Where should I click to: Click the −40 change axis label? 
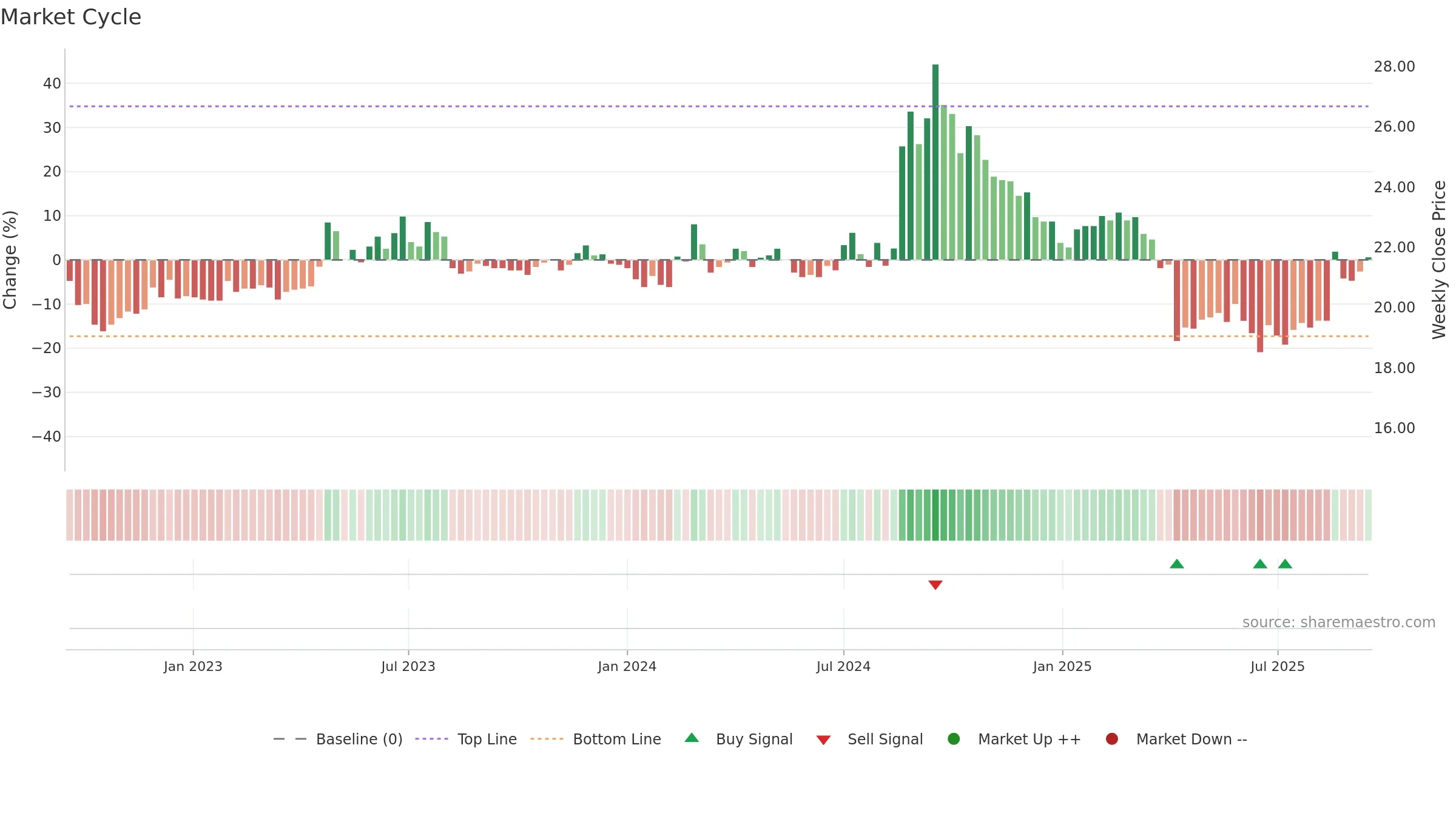[47, 437]
